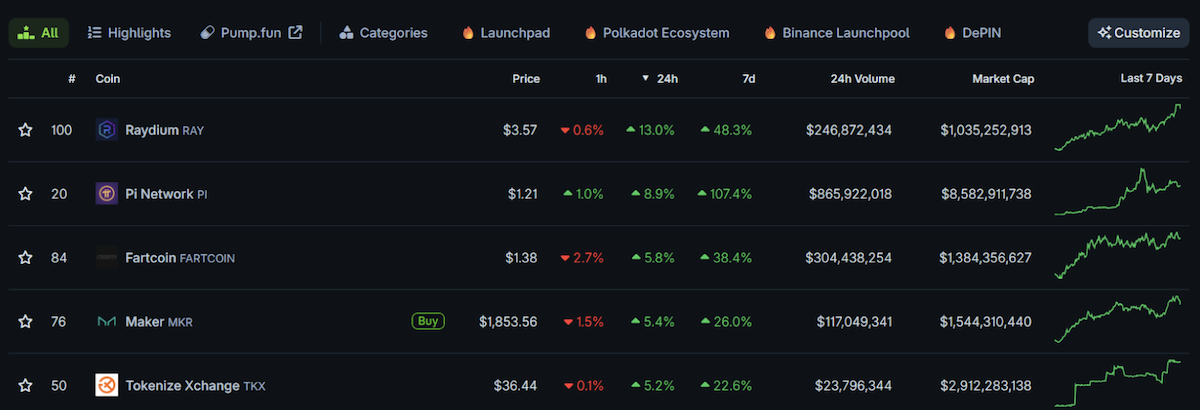Click Maker's price $1,853.56
Image resolution: width=1200 pixels, height=410 pixels.
click(x=508, y=322)
